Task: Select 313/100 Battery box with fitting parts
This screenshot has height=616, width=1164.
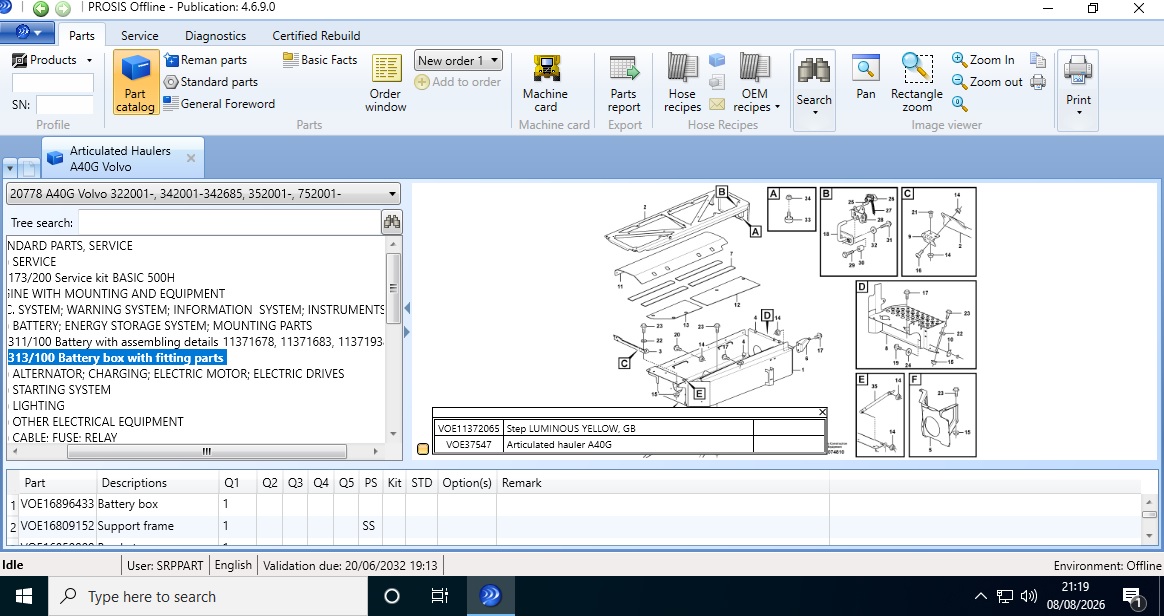Action: (x=117, y=358)
